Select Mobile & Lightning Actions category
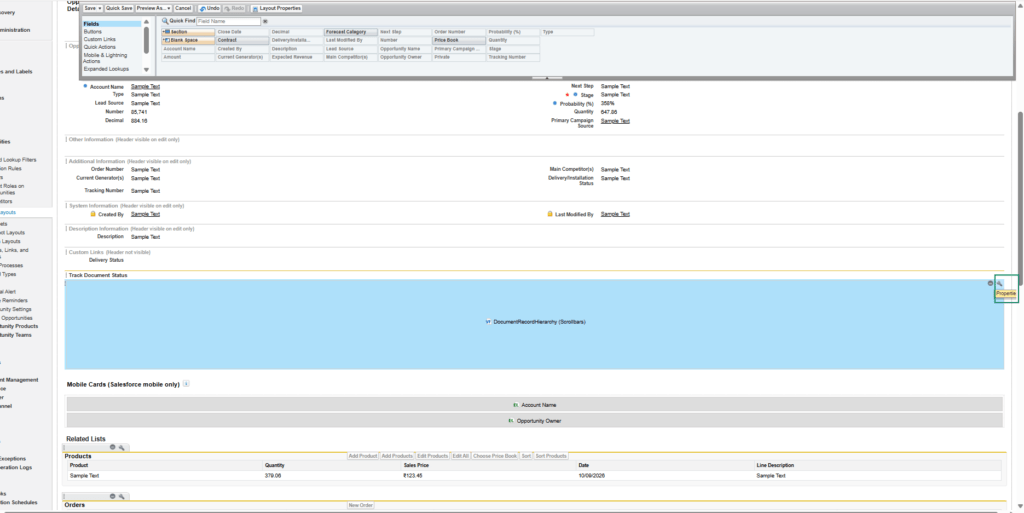Image resolution: width=1024 pixels, height=513 pixels. pyautogui.click(x=105, y=58)
